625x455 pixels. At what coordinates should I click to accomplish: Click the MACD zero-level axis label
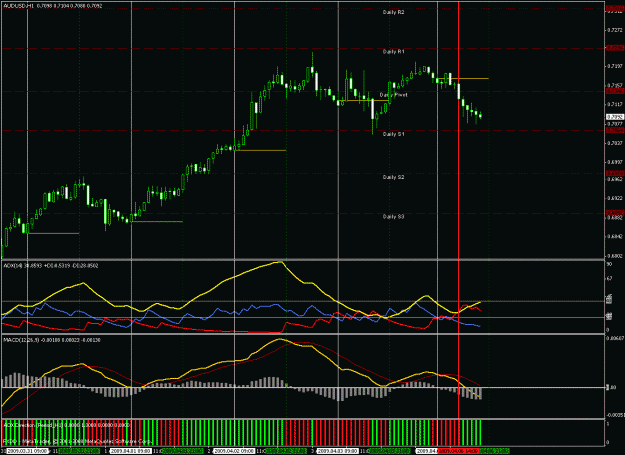click(613, 387)
